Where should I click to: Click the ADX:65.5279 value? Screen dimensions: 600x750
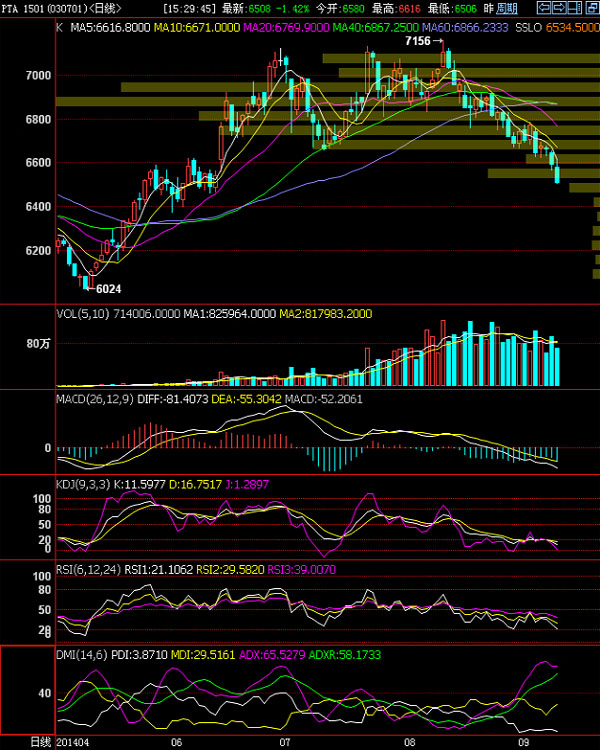272,655
